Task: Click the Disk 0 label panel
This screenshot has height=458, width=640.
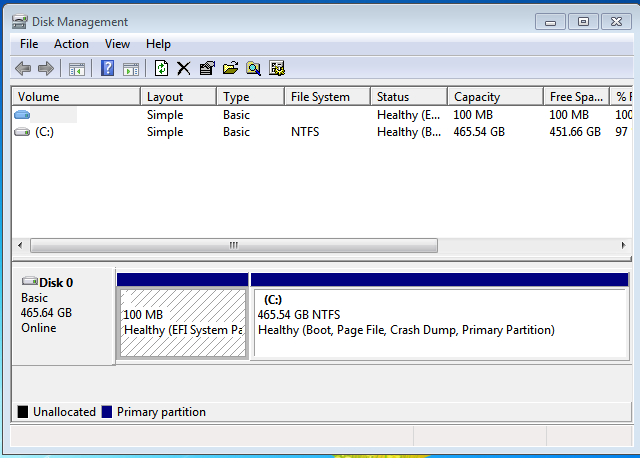Action: click(63, 312)
